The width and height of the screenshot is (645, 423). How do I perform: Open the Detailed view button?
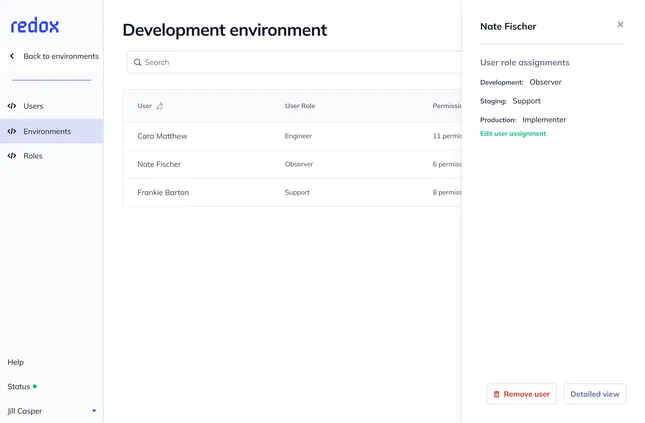coord(595,394)
